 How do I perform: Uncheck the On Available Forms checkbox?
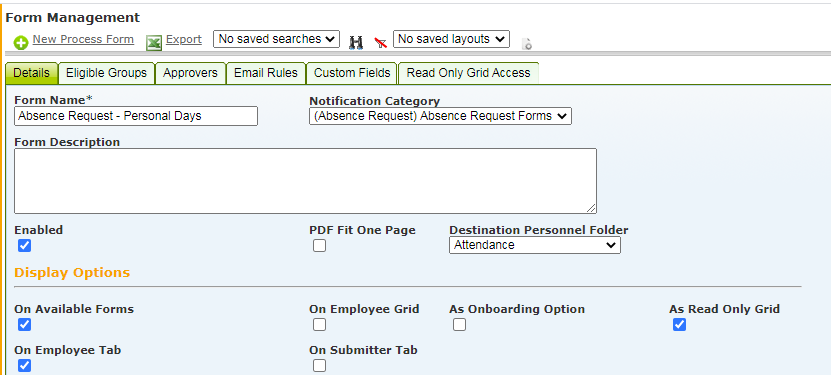pyautogui.click(x=24, y=325)
